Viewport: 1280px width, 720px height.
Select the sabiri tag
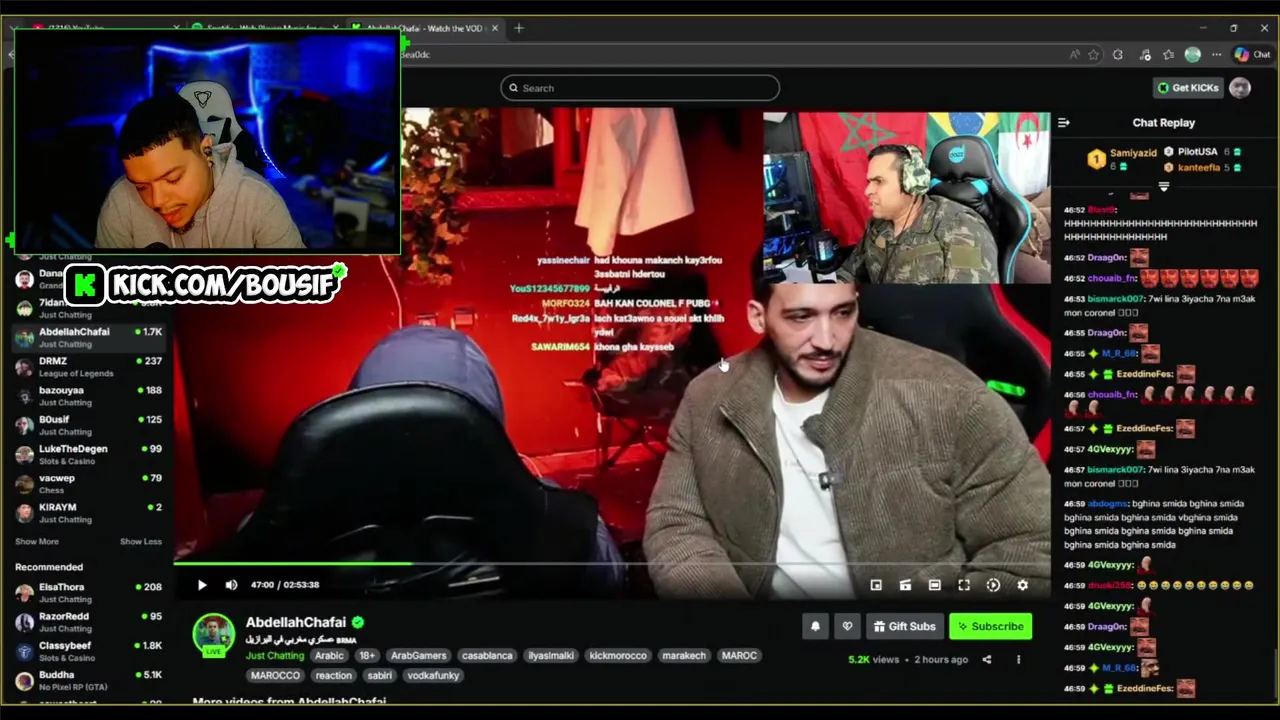[x=379, y=676]
